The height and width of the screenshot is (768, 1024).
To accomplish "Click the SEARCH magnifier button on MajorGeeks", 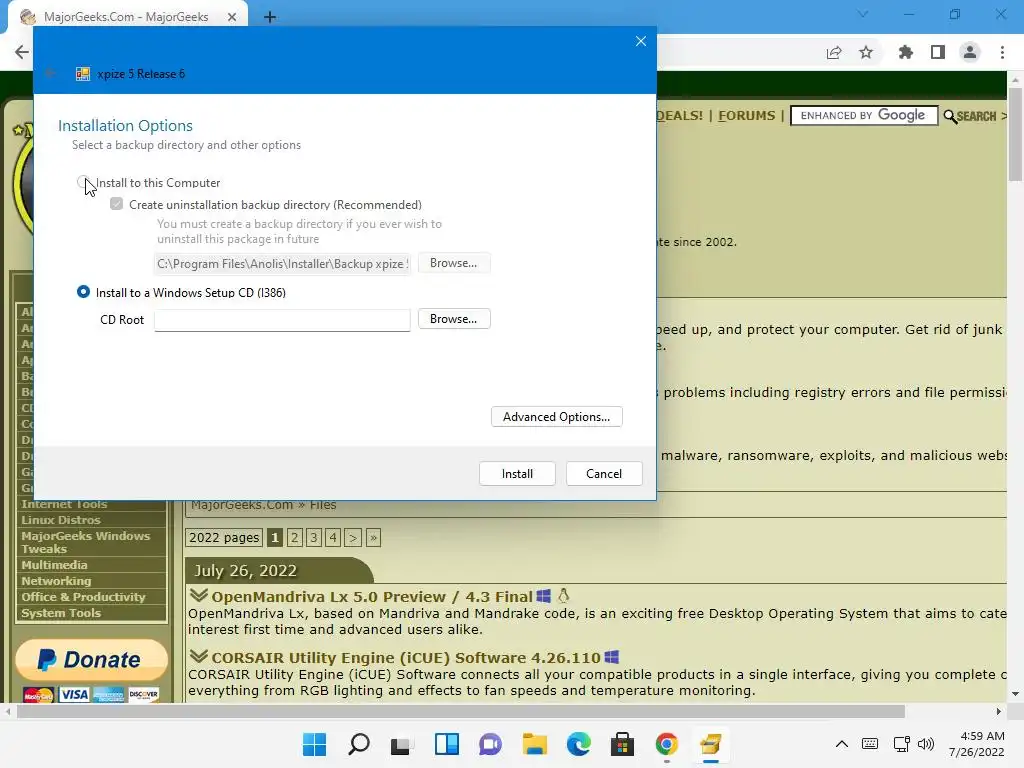I will point(970,116).
